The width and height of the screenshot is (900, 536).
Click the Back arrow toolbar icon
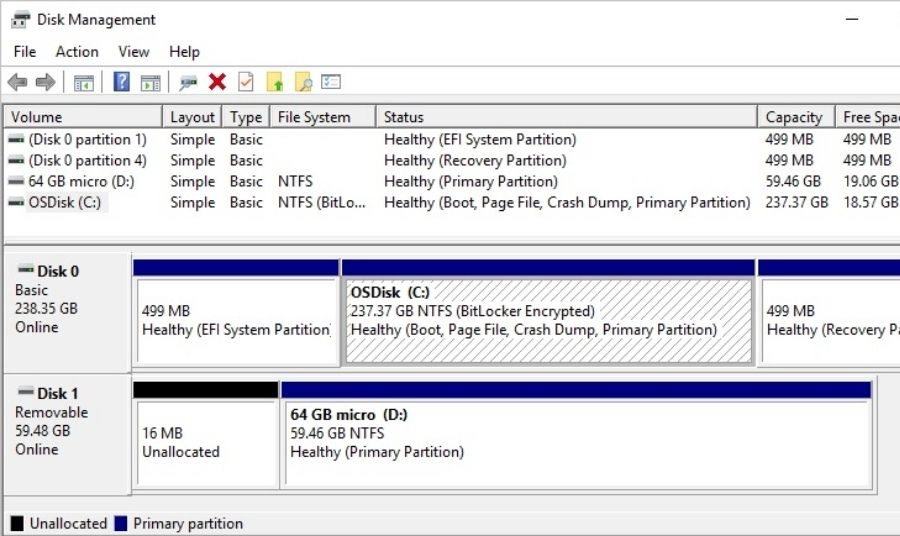17,82
